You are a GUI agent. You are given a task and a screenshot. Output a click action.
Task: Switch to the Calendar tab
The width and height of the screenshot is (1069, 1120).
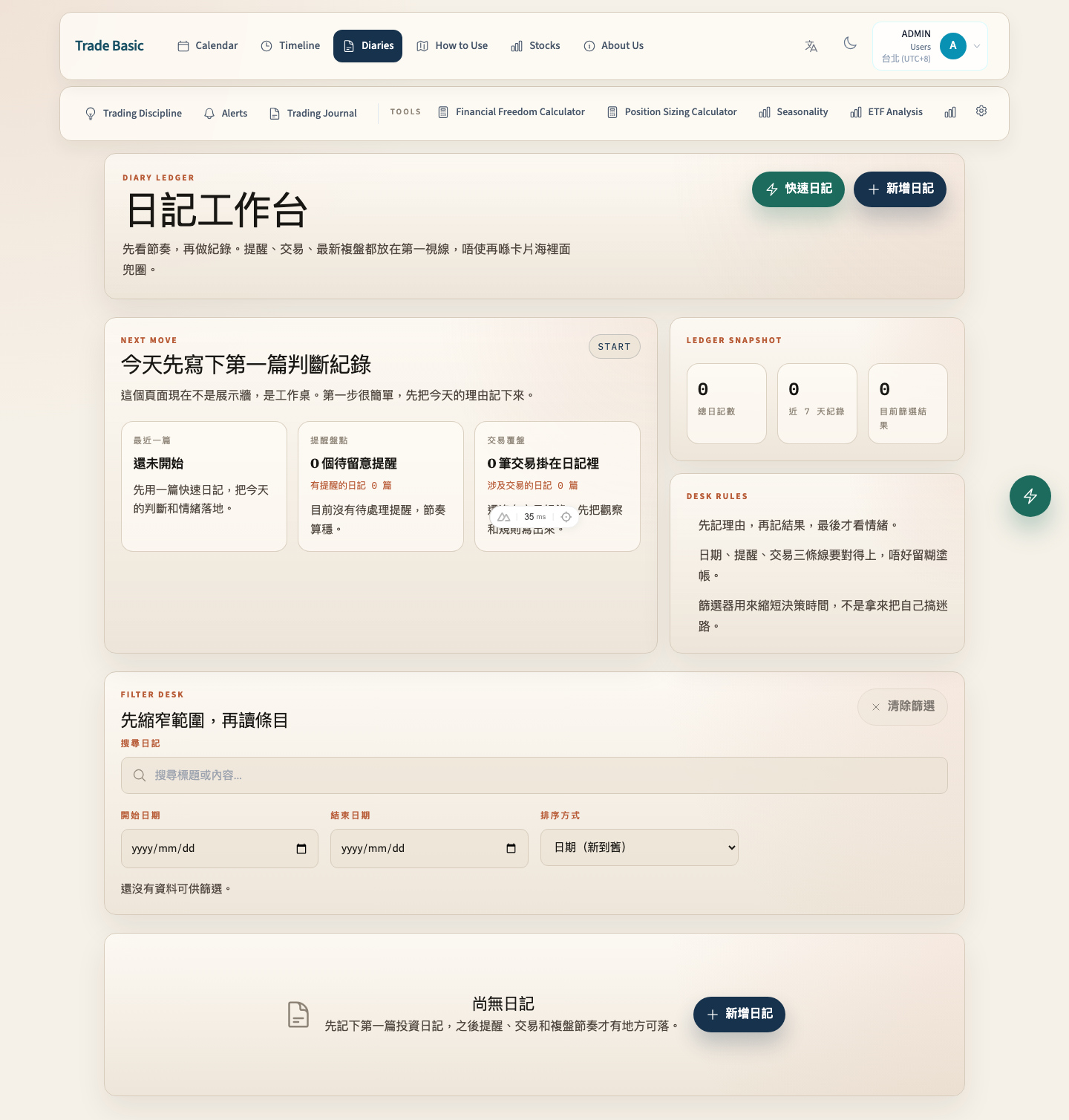(208, 46)
